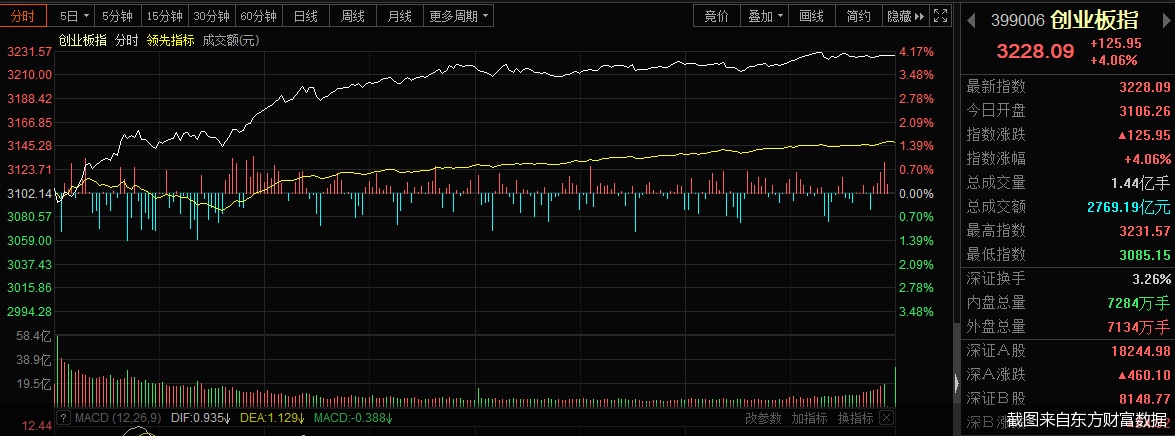Click the 外盘总量 value 7134万手
The width and height of the screenshot is (1175, 436).
1141,327
